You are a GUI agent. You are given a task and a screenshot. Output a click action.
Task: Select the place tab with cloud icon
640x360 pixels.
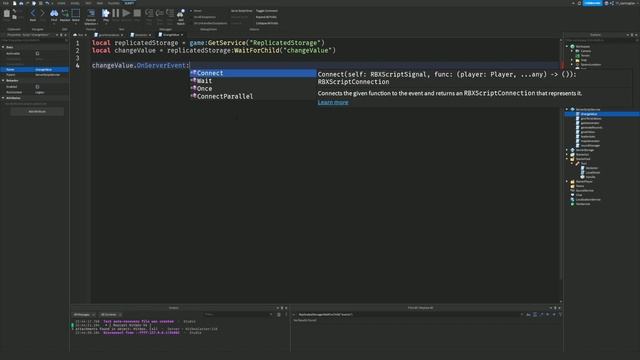click(x=80, y=35)
